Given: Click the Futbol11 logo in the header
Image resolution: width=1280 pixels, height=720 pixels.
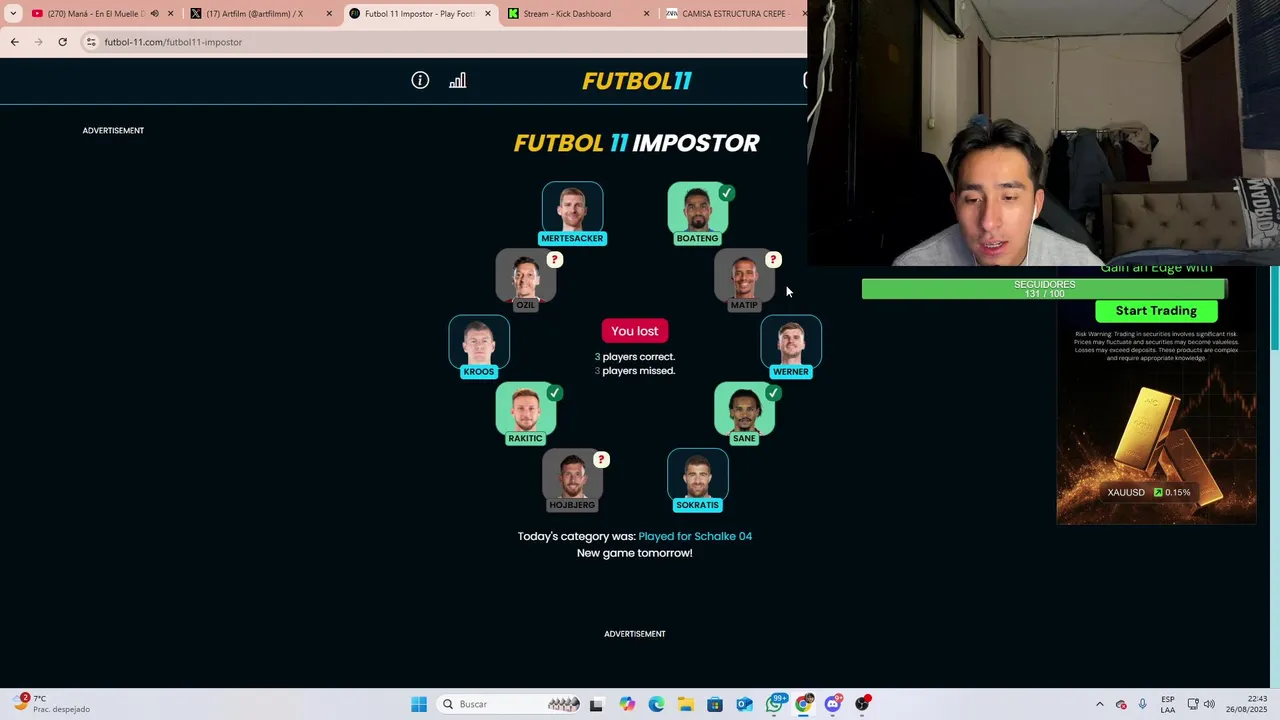Looking at the screenshot, I should 637,81.
